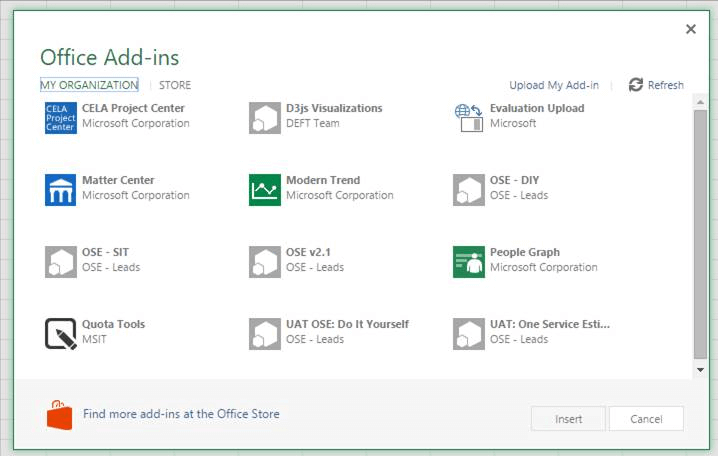Image resolution: width=718 pixels, height=456 pixels.
Task: Choose the Evaluation Upload globe icon
Action: [x=469, y=117]
